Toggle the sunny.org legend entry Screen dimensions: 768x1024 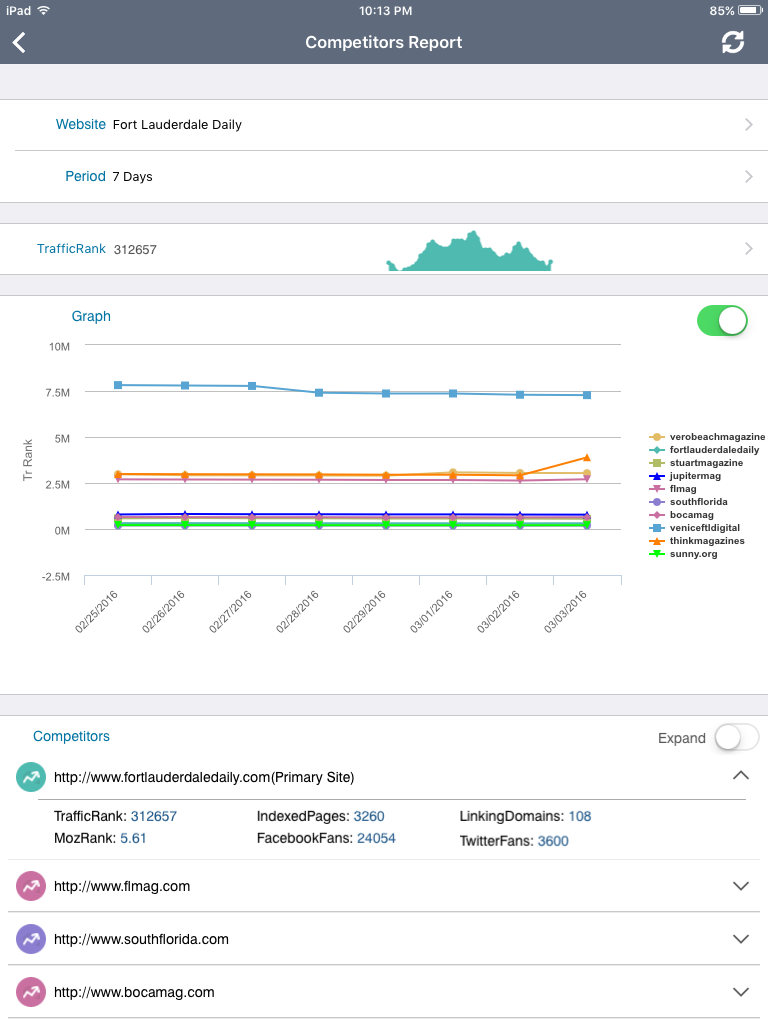coord(683,554)
